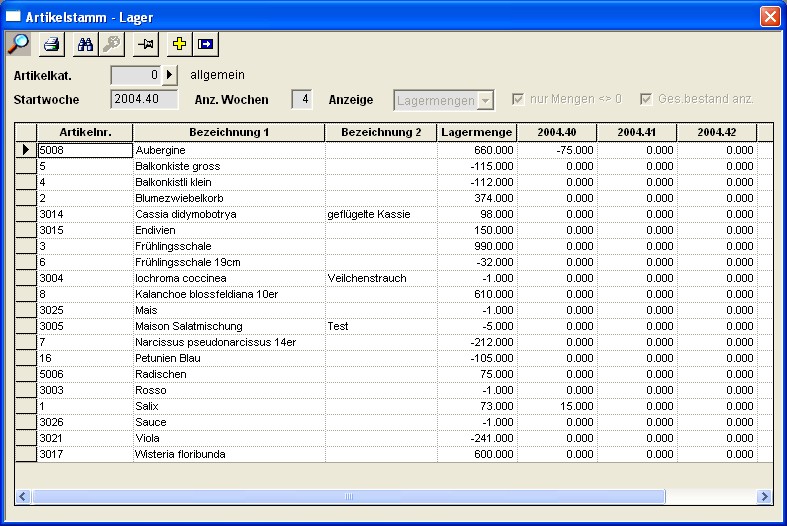Open the Anzeige Lagermengen dropdown

[x=485, y=100]
